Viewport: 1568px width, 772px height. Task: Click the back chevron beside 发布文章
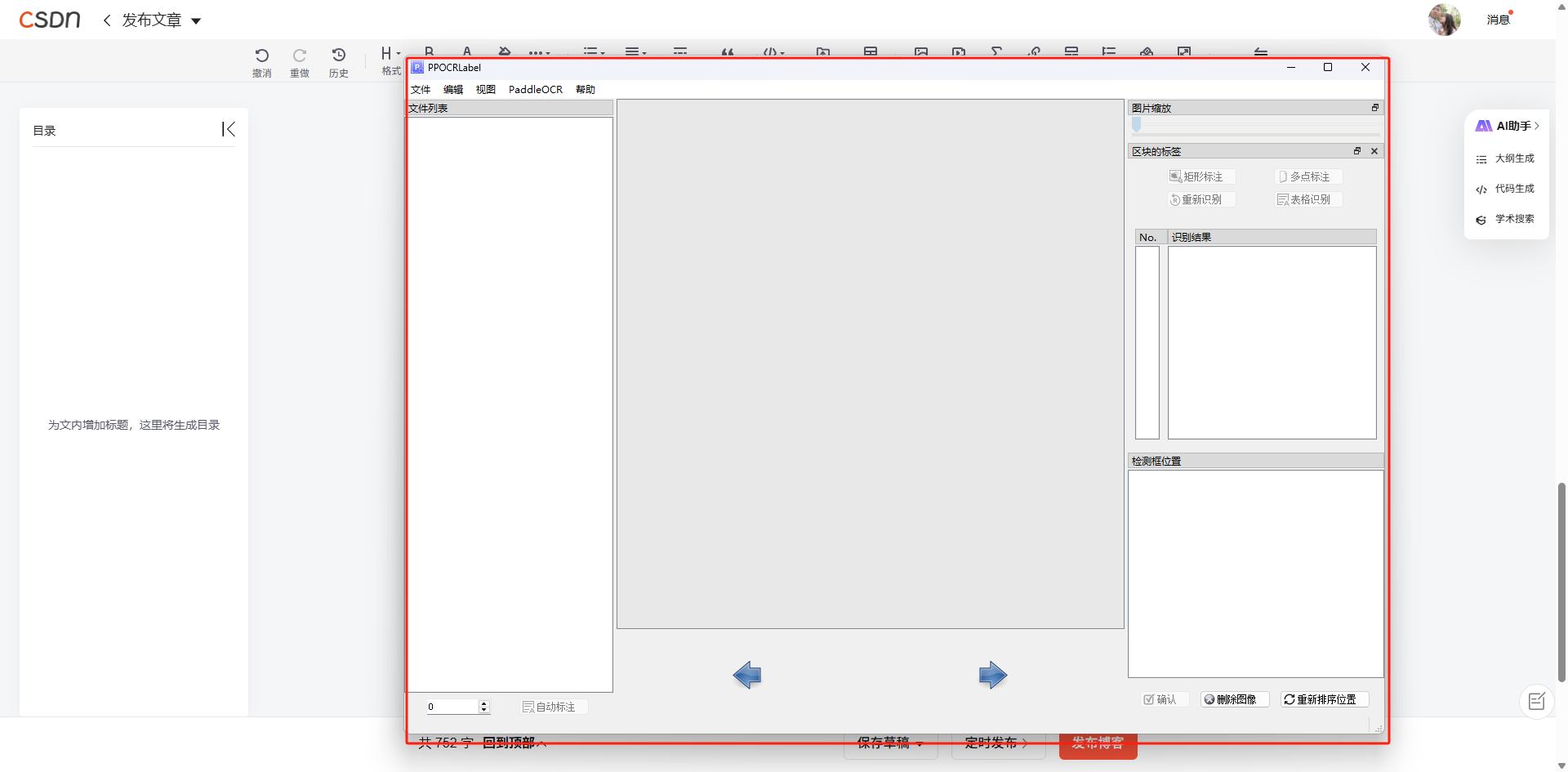pos(107,20)
